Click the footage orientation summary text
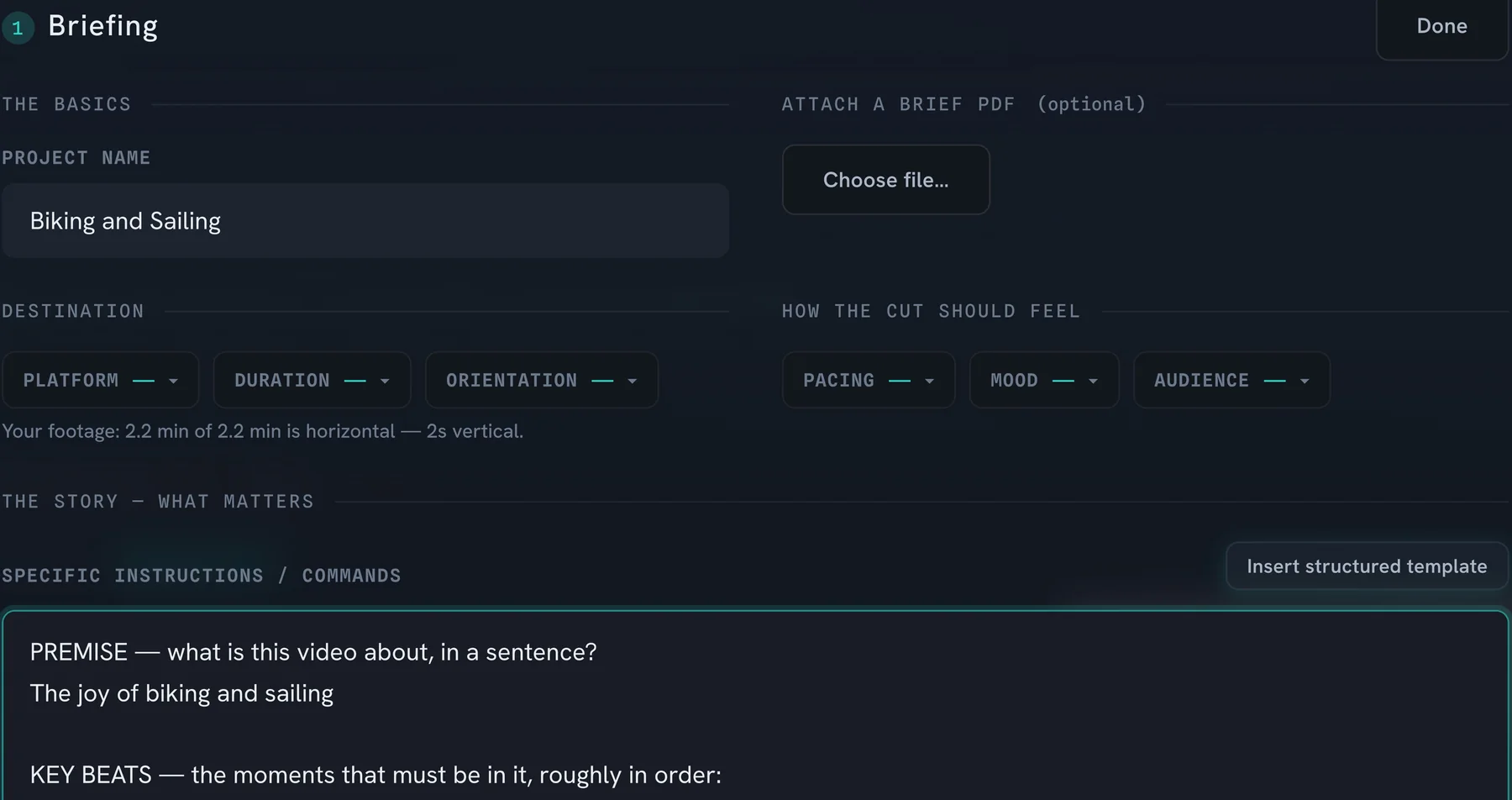This screenshot has height=800, width=1512. point(263,431)
